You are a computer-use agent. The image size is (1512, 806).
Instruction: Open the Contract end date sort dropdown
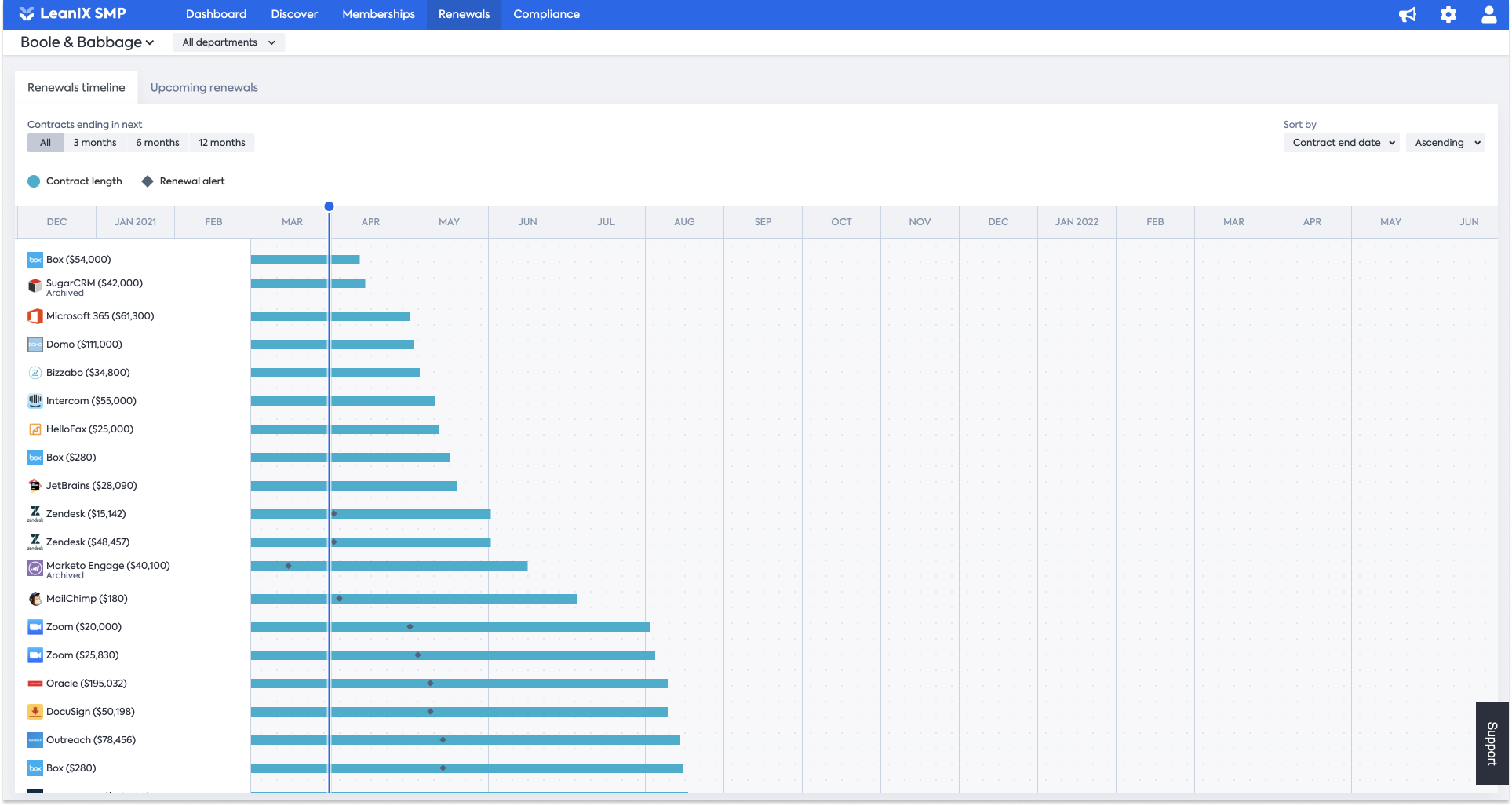coord(1342,143)
